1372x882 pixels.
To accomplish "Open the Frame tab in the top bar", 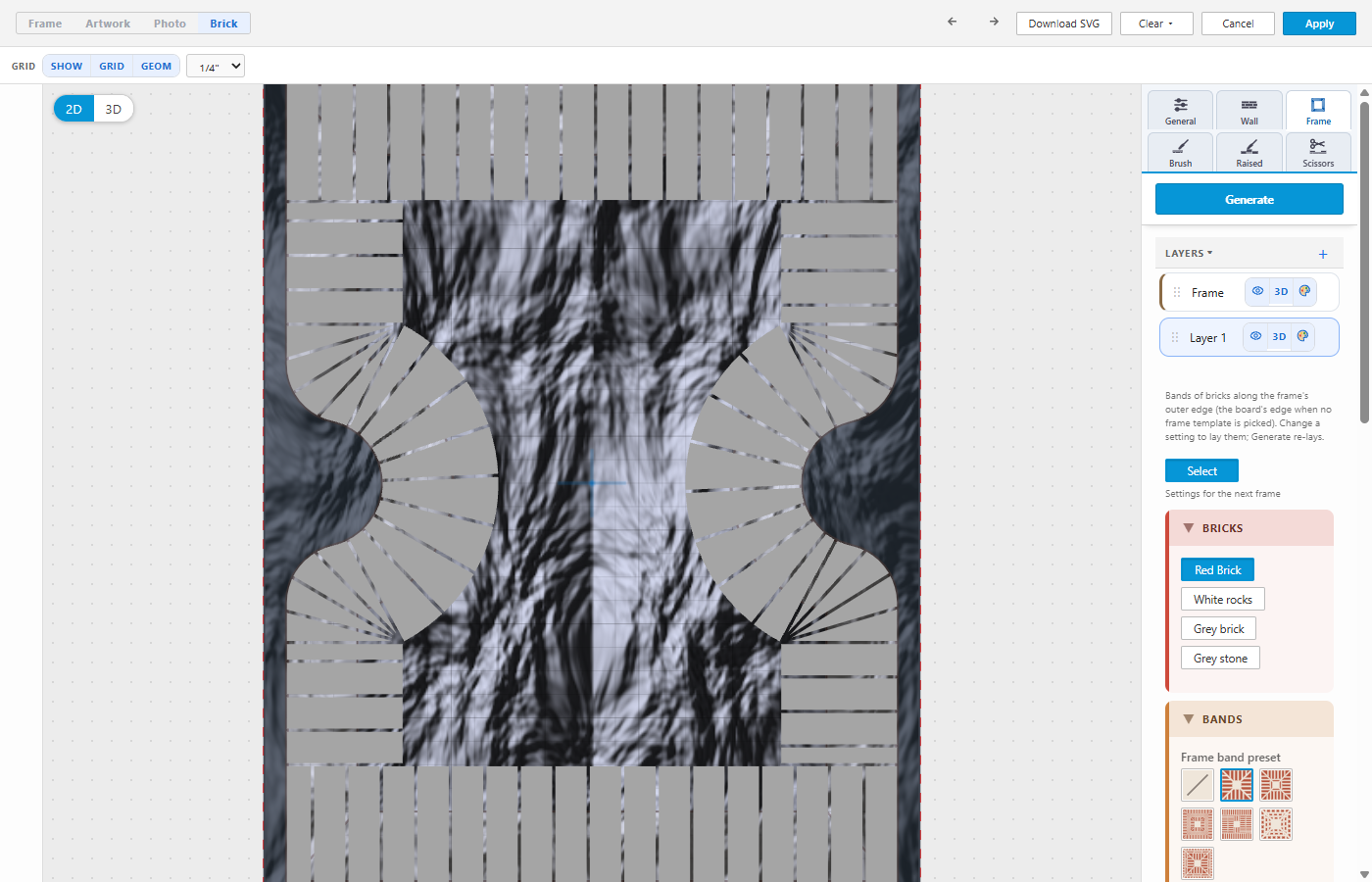I will click(x=45, y=24).
